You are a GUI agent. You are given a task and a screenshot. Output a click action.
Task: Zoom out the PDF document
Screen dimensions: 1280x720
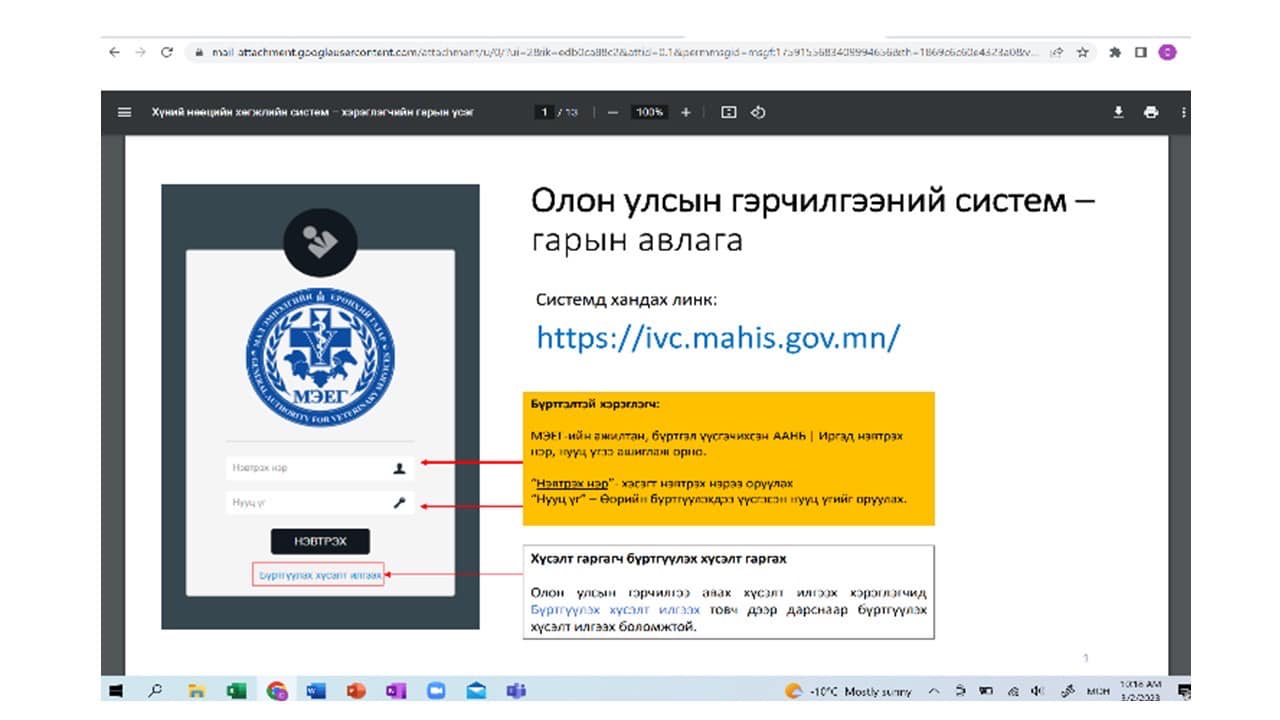click(x=612, y=112)
